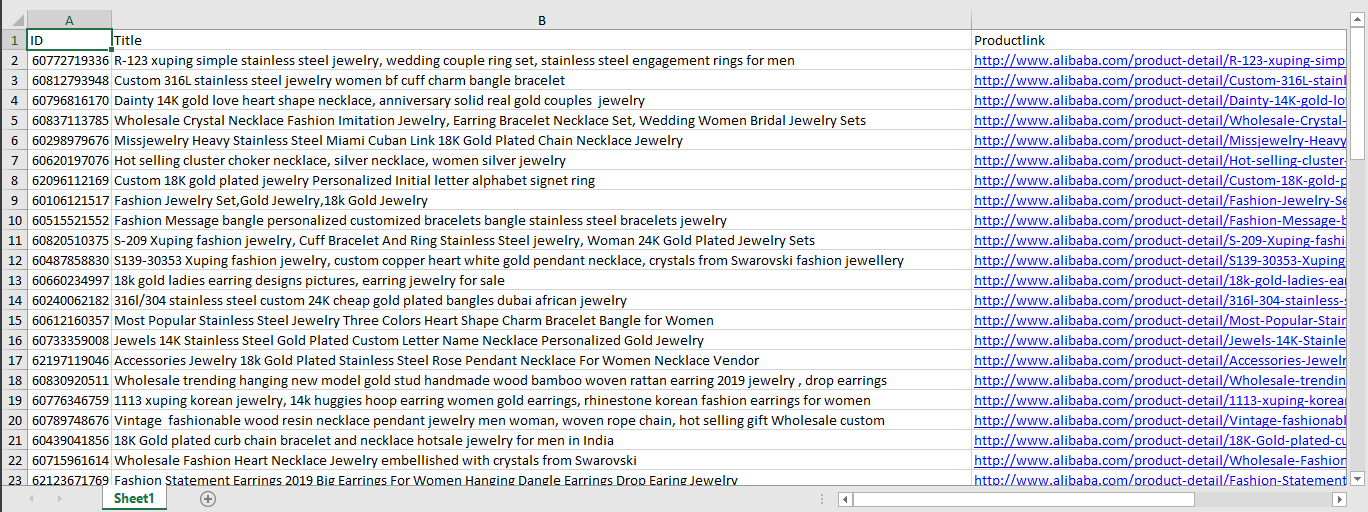The image size is (1368, 512).
Task: Open the 18k-gold-ladies-earring product link
Action: [x=1160, y=280]
